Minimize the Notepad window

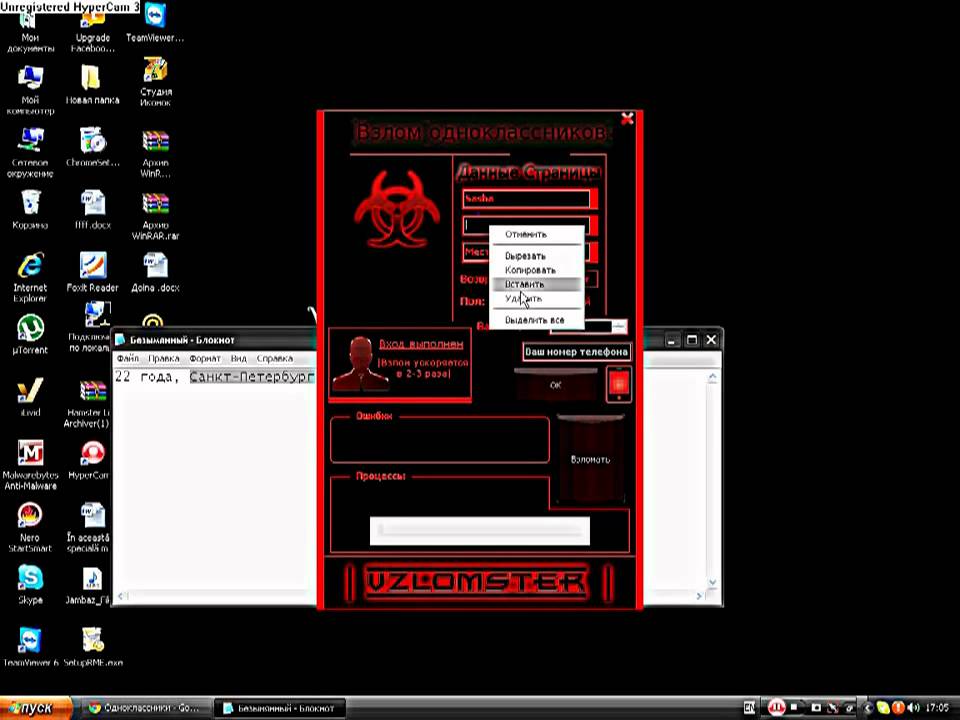coord(672,340)
